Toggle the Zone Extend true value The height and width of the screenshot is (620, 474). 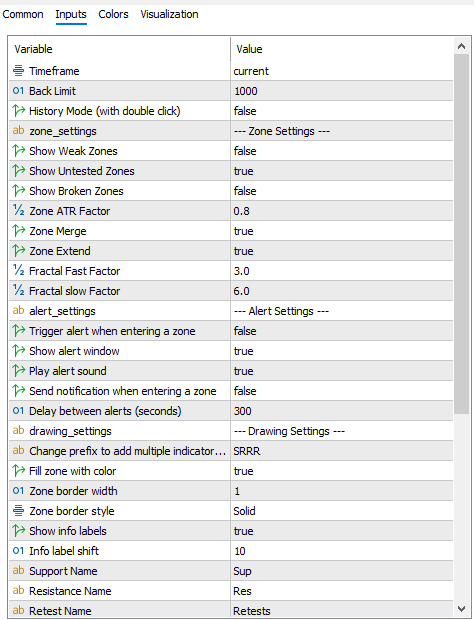(342, 251)
